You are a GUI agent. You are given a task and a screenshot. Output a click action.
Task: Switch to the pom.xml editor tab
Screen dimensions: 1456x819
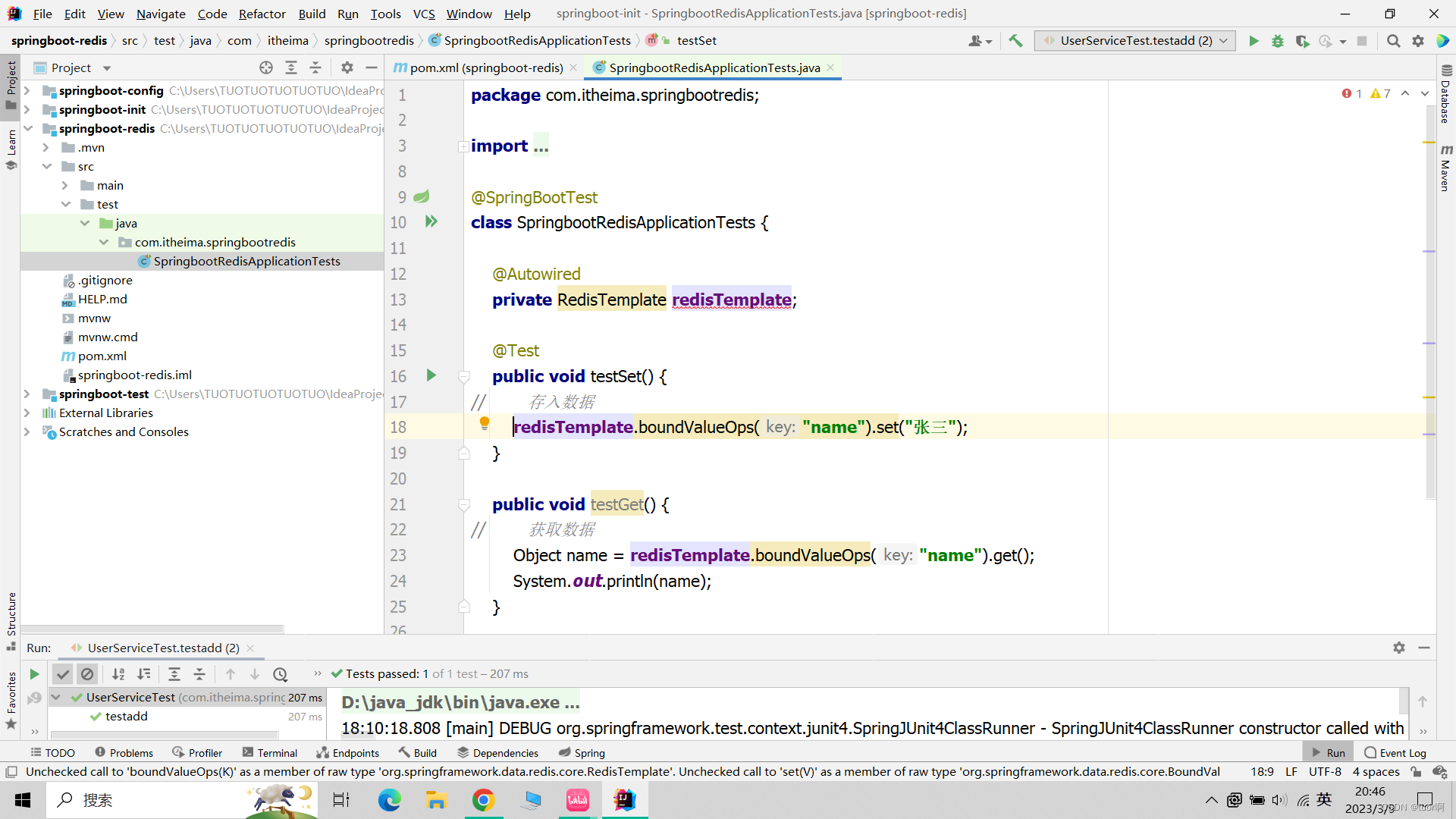pyautogui.click(x=485, y=67)
